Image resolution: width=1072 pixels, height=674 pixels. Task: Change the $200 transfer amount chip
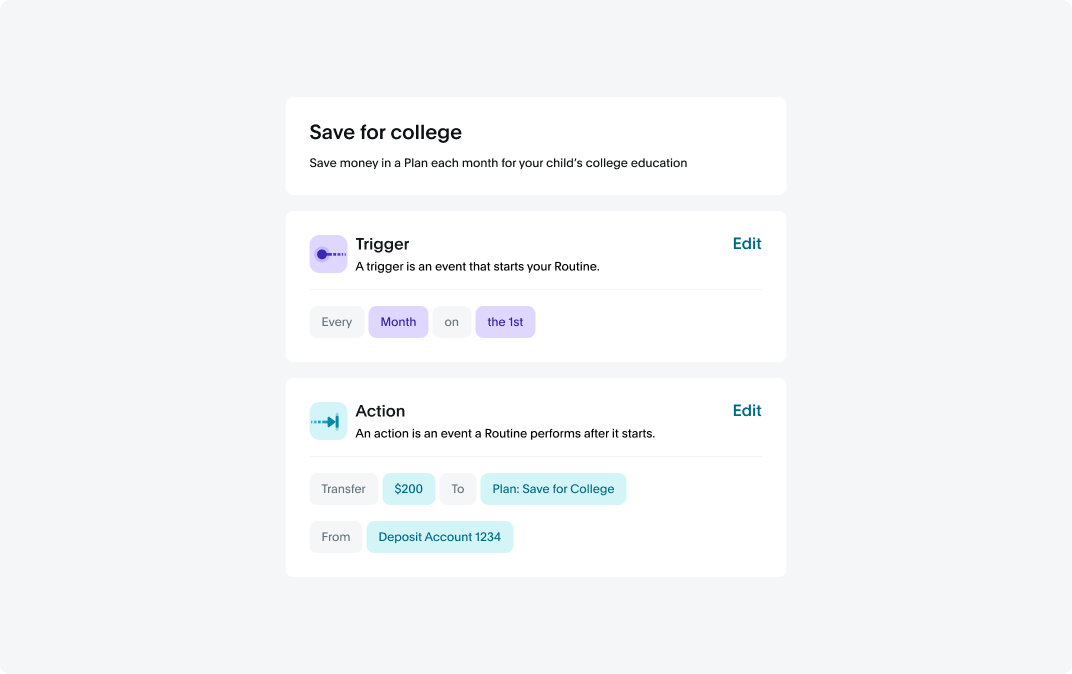tap(408, 489)
